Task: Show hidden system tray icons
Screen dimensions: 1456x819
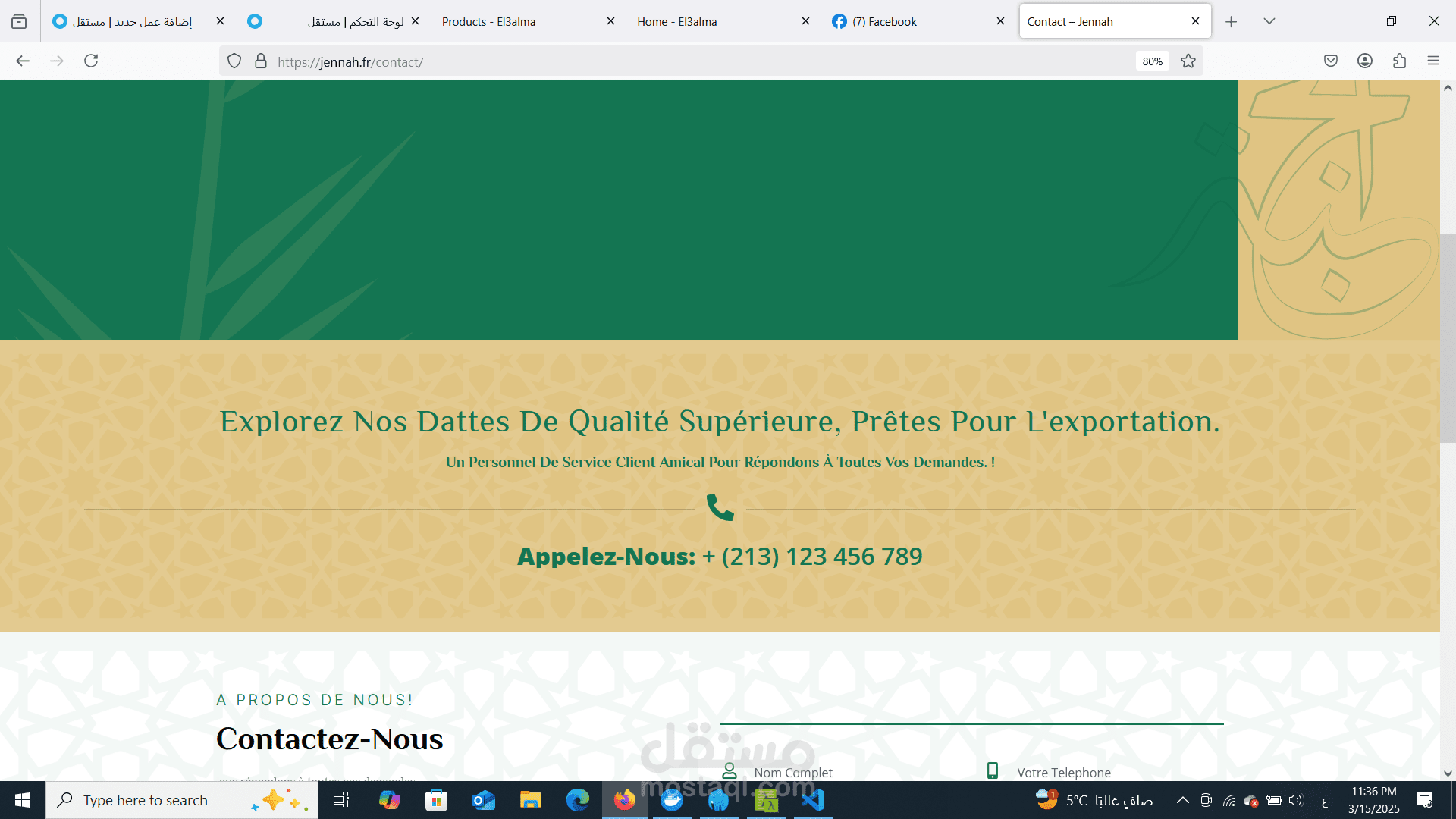Action: tap(1182, 800)
